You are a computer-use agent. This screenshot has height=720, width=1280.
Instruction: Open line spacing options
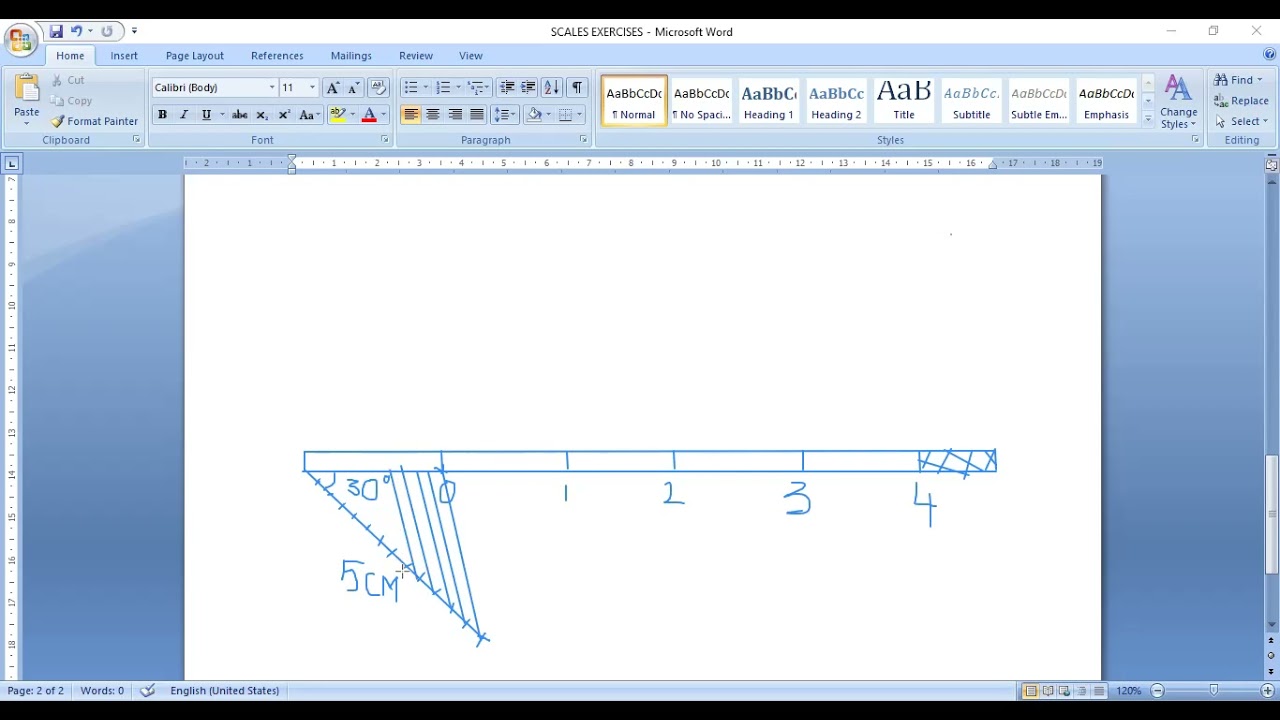click(x=504, y=115)
